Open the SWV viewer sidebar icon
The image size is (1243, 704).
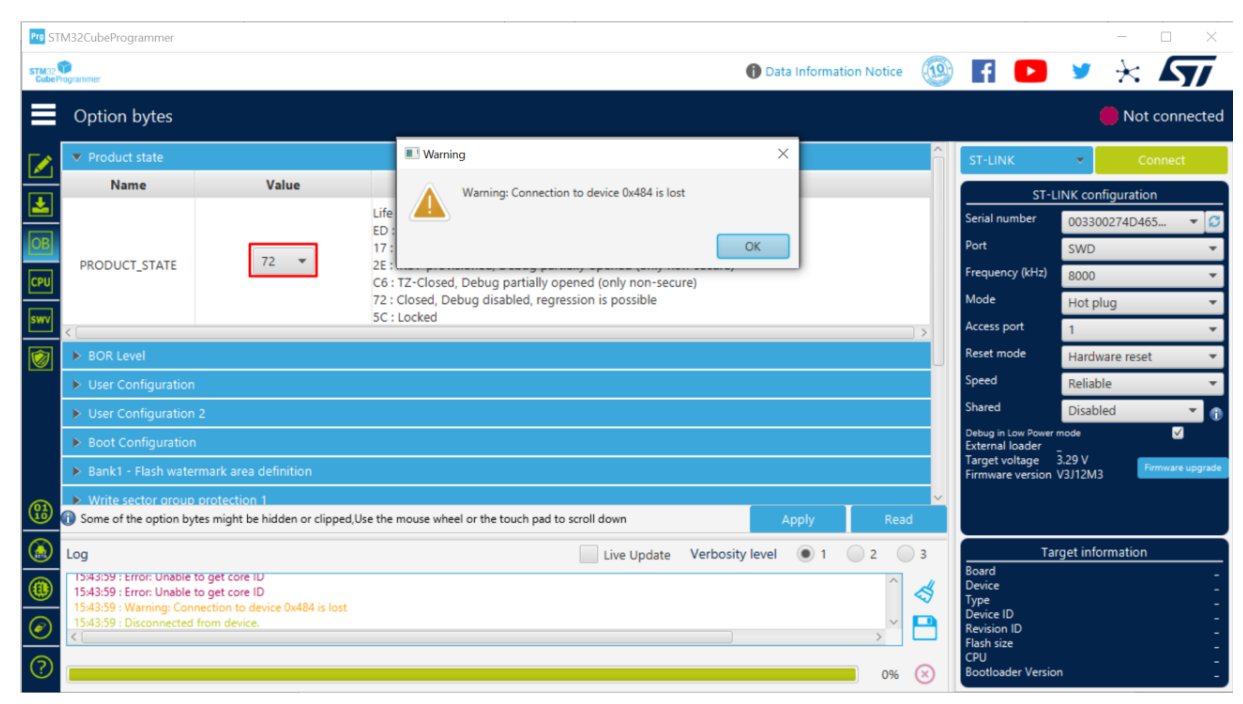coord(41,320)
